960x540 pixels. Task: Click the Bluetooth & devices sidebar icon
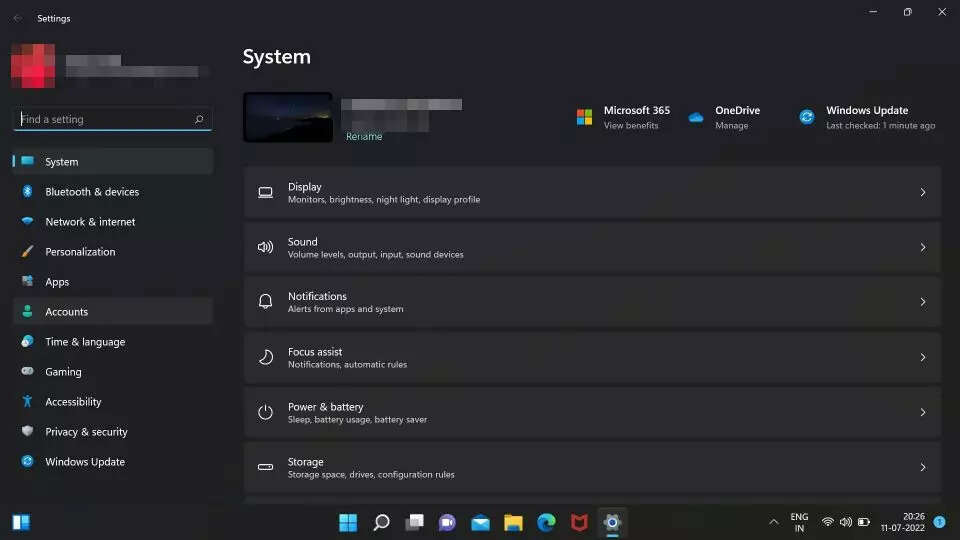[x=27, y=192]
